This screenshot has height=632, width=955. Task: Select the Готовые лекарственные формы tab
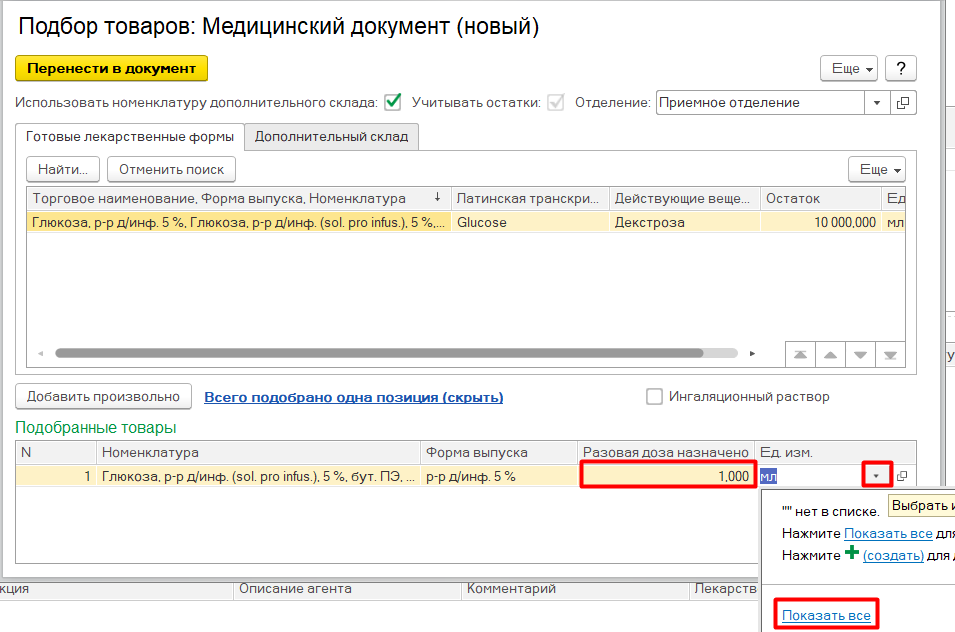130,136
